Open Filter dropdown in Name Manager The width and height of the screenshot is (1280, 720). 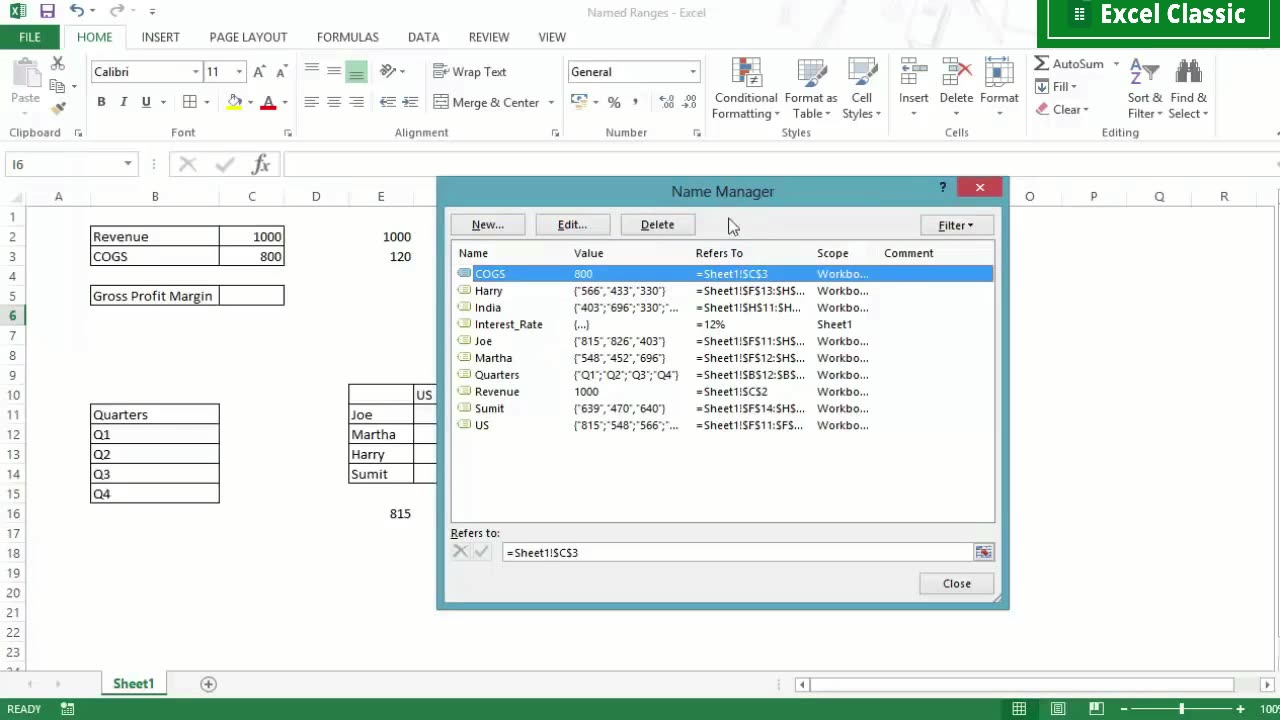coord(955,226)
